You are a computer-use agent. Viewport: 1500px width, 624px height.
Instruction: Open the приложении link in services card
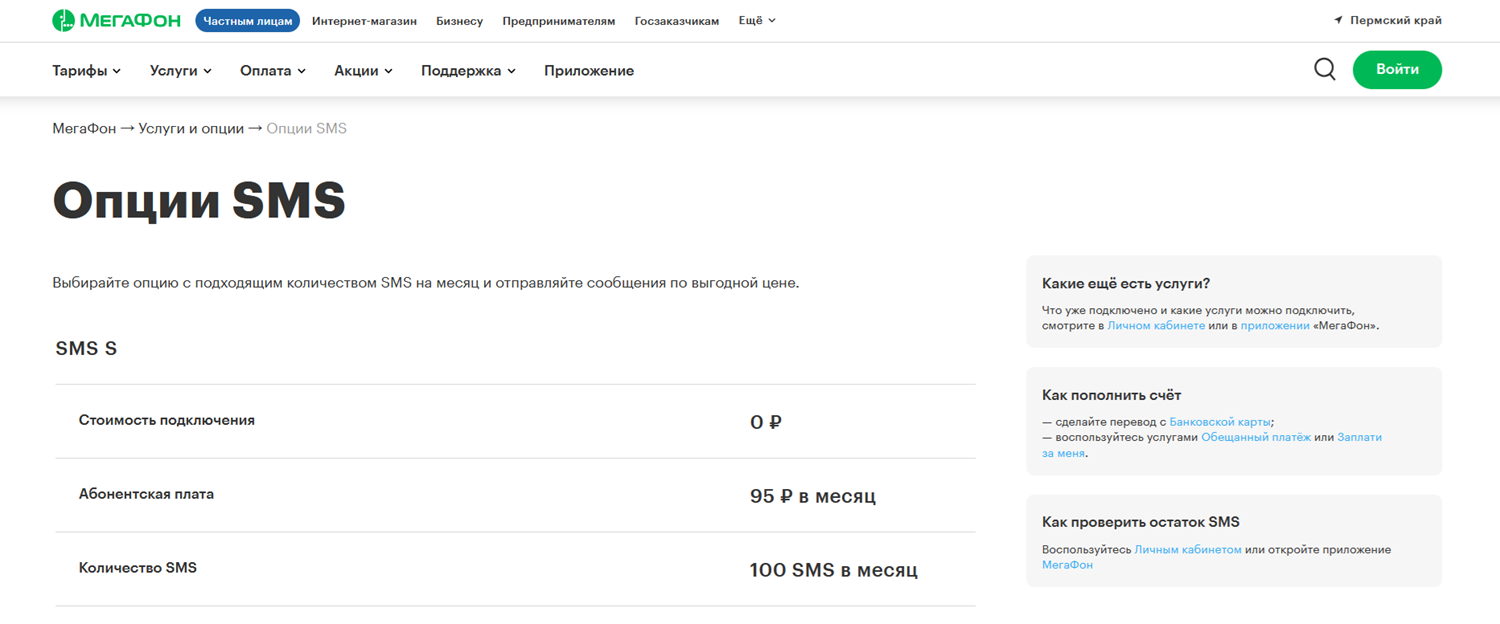click(1275, 326)
